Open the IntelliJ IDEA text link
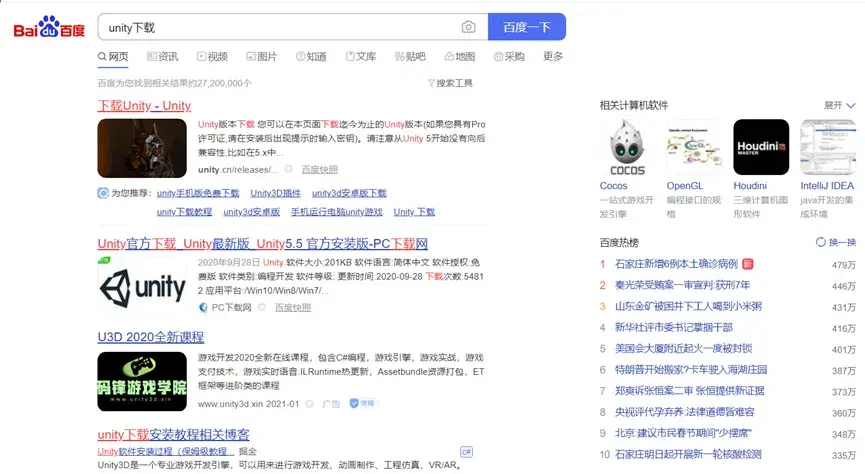 click(x=827, y=186)
